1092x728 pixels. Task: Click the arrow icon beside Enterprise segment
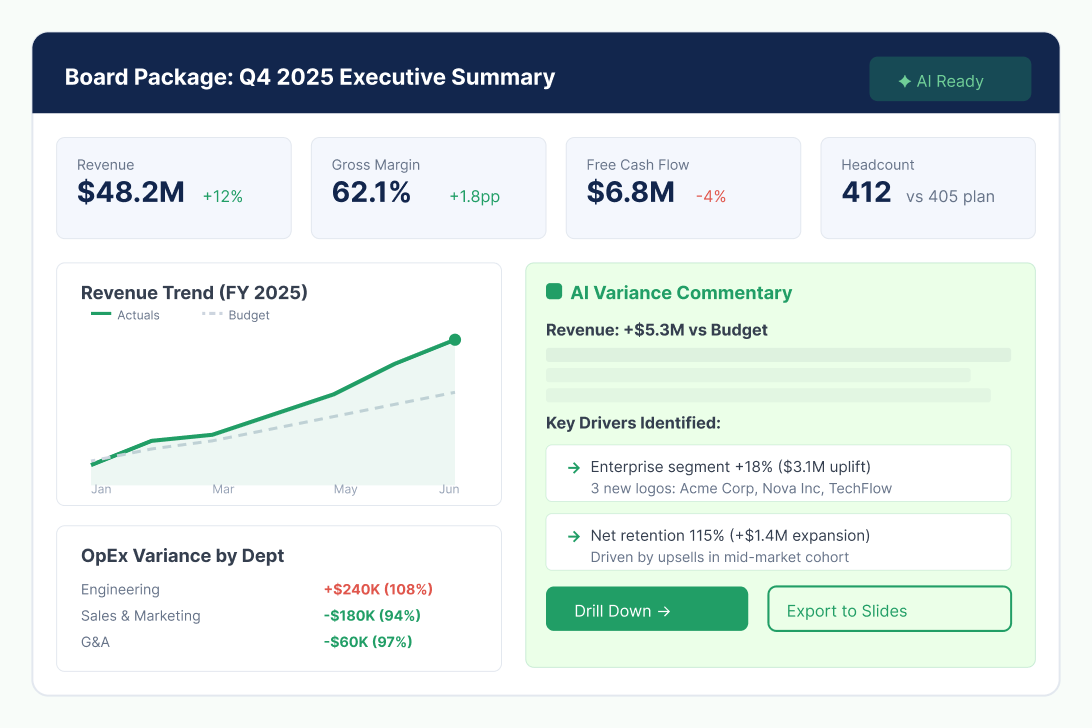tap(574, 467)
